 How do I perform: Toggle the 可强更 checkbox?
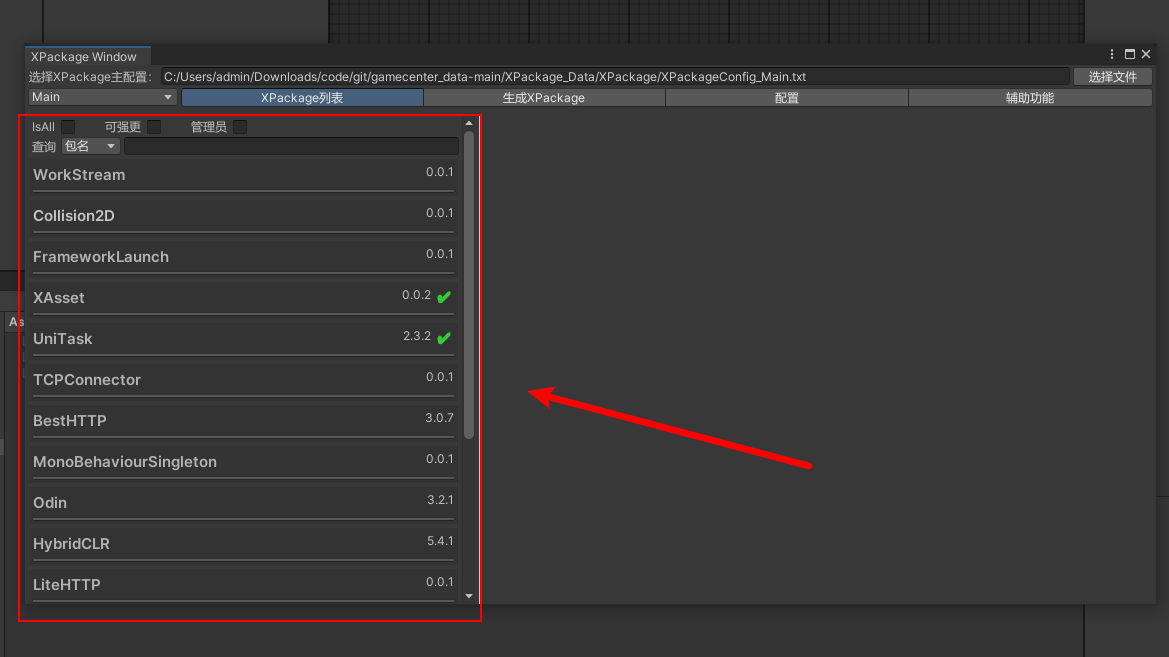(x=154, y=127)
